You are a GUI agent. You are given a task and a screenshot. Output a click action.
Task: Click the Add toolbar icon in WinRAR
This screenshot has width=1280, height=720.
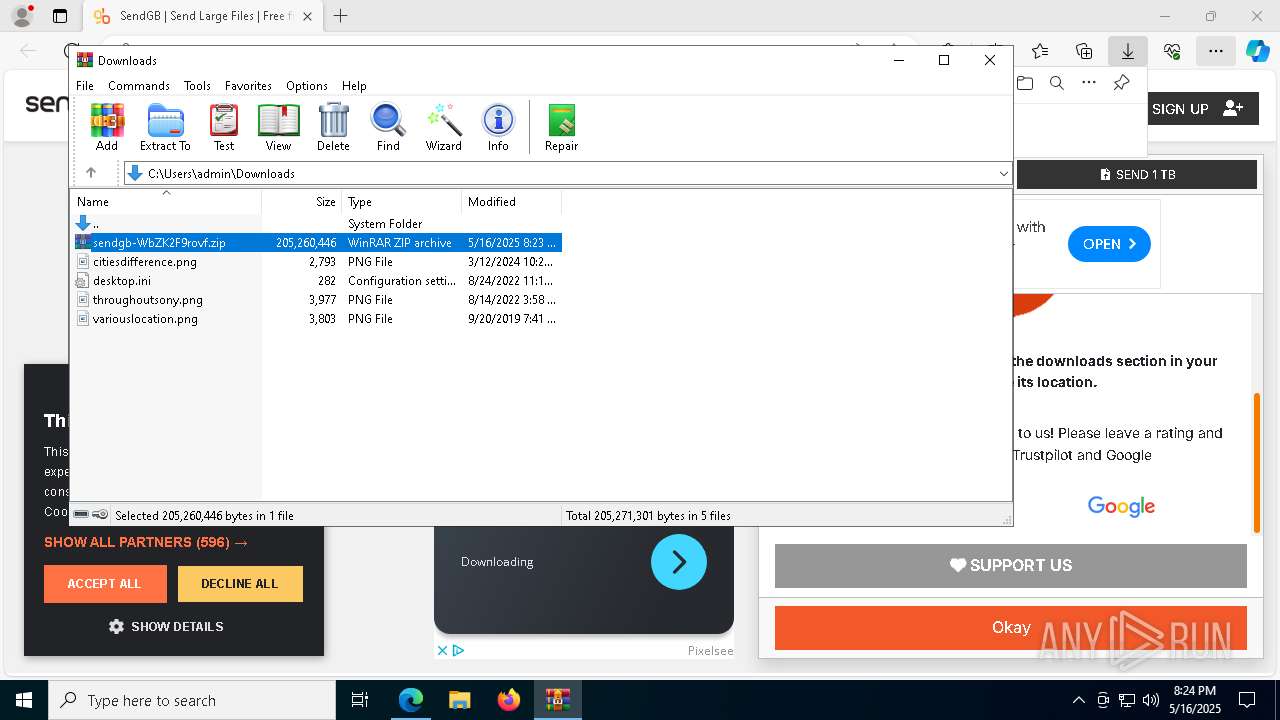pyautogui.click(x=107, y=127)
